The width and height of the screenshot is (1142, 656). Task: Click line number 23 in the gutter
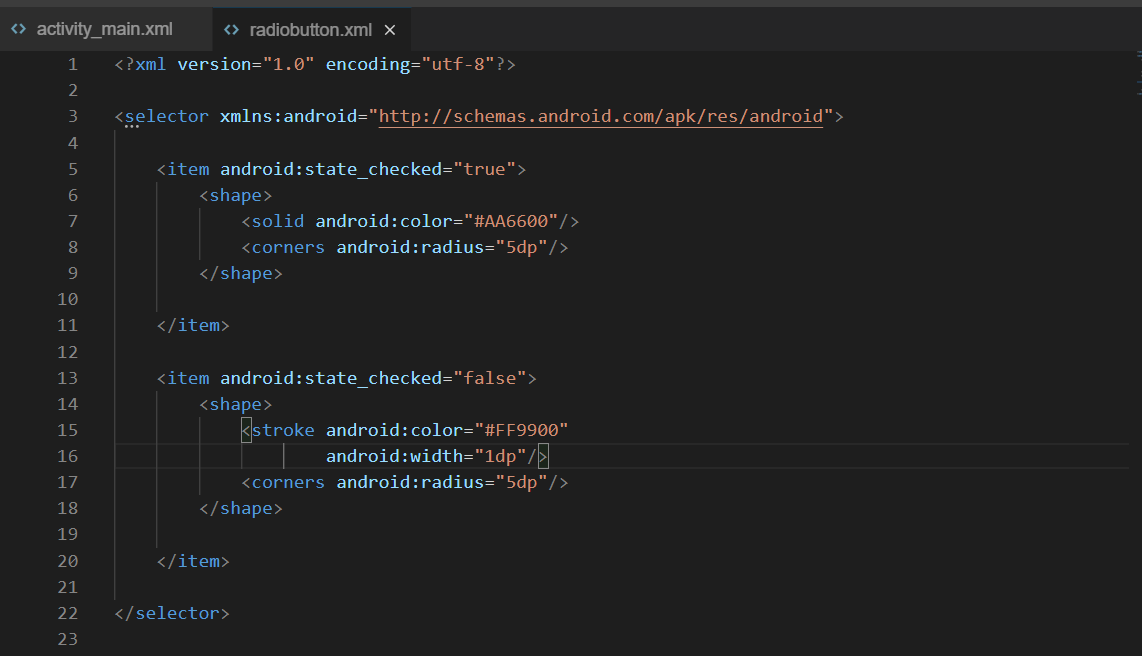68,639
